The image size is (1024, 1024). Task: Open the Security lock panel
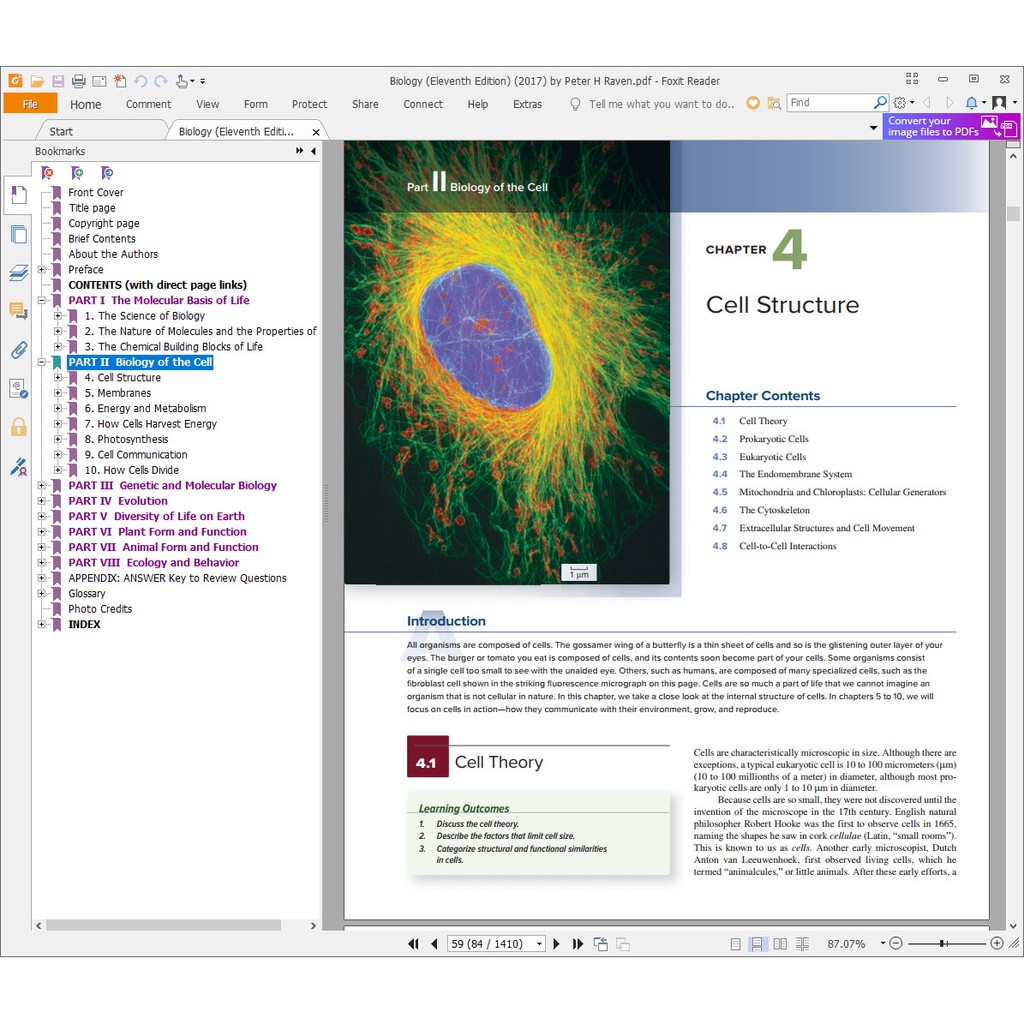(x=18, y=427)
